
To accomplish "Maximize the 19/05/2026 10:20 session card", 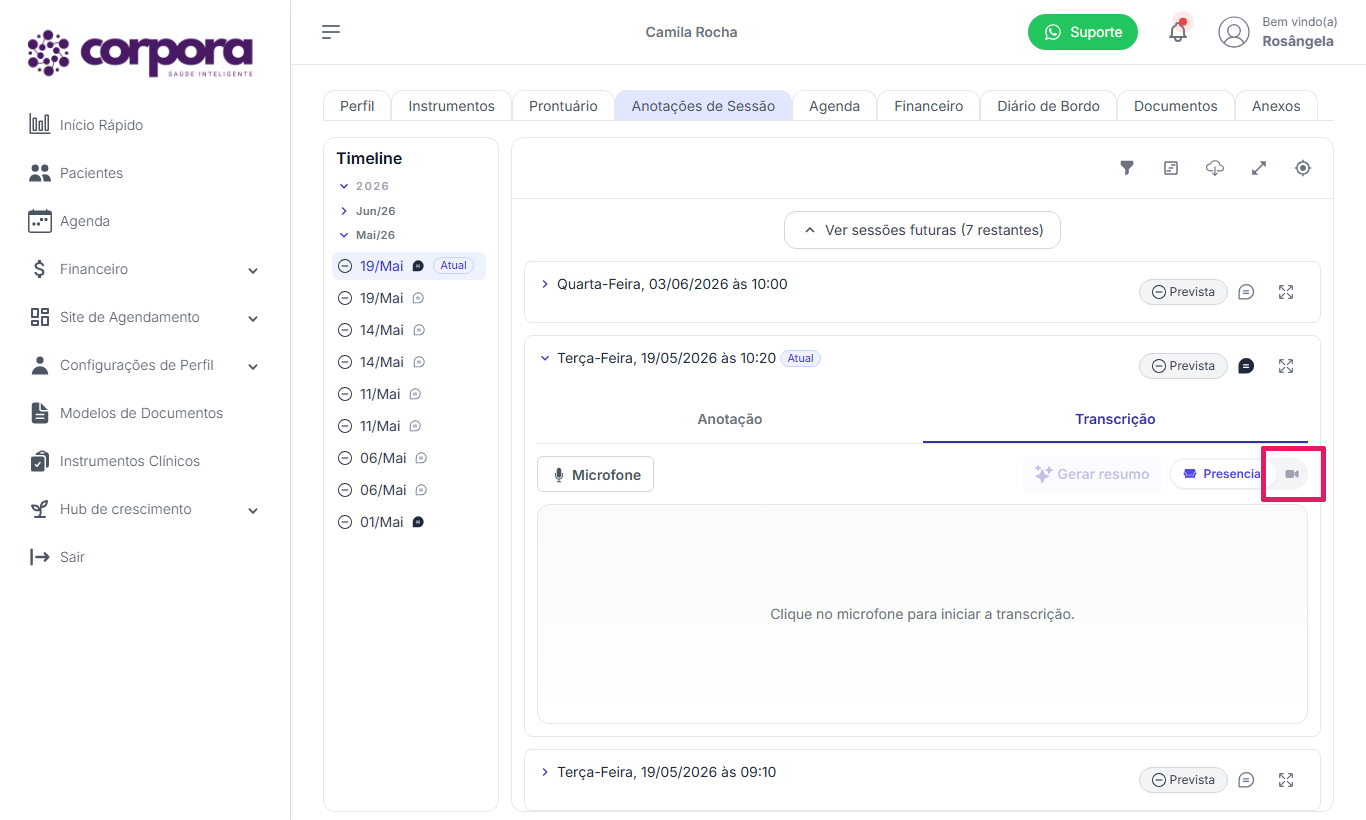I will 1286,366.
